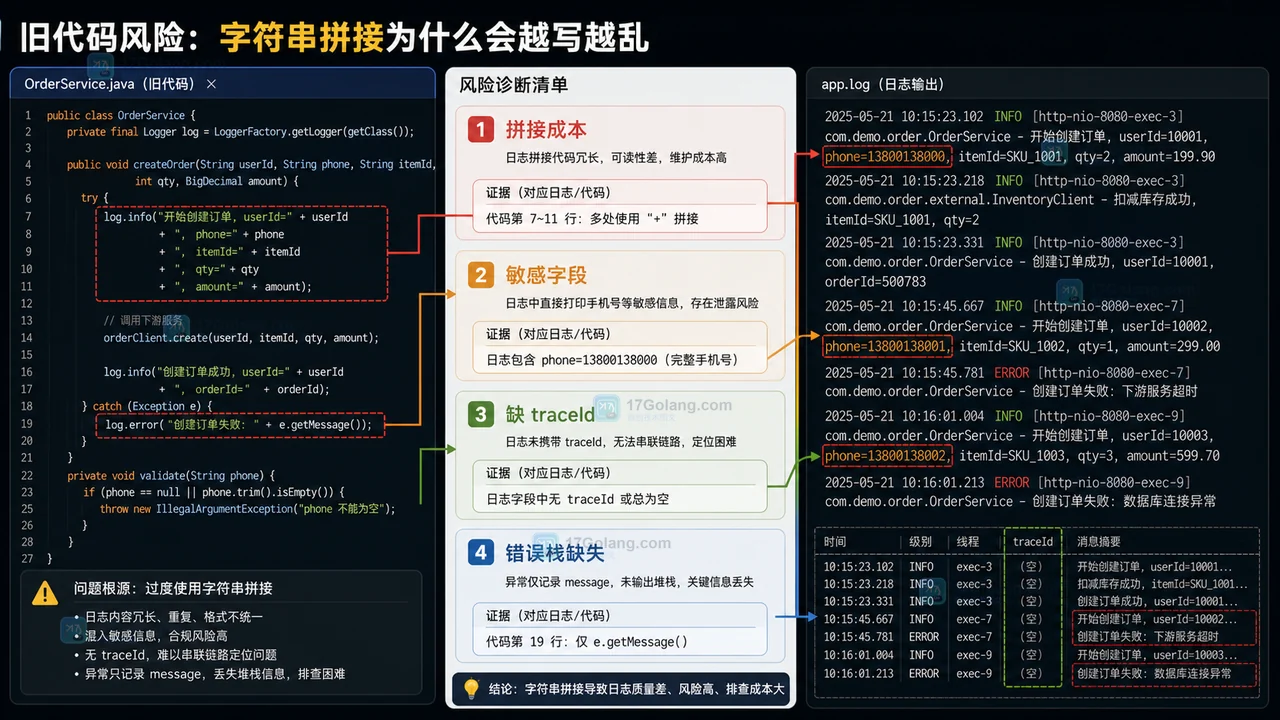The width and height of the screenshot is (1280, 720).
Task: Click the green number 3 badge by 缺 traceId
Action: click(x=481, y=414)
